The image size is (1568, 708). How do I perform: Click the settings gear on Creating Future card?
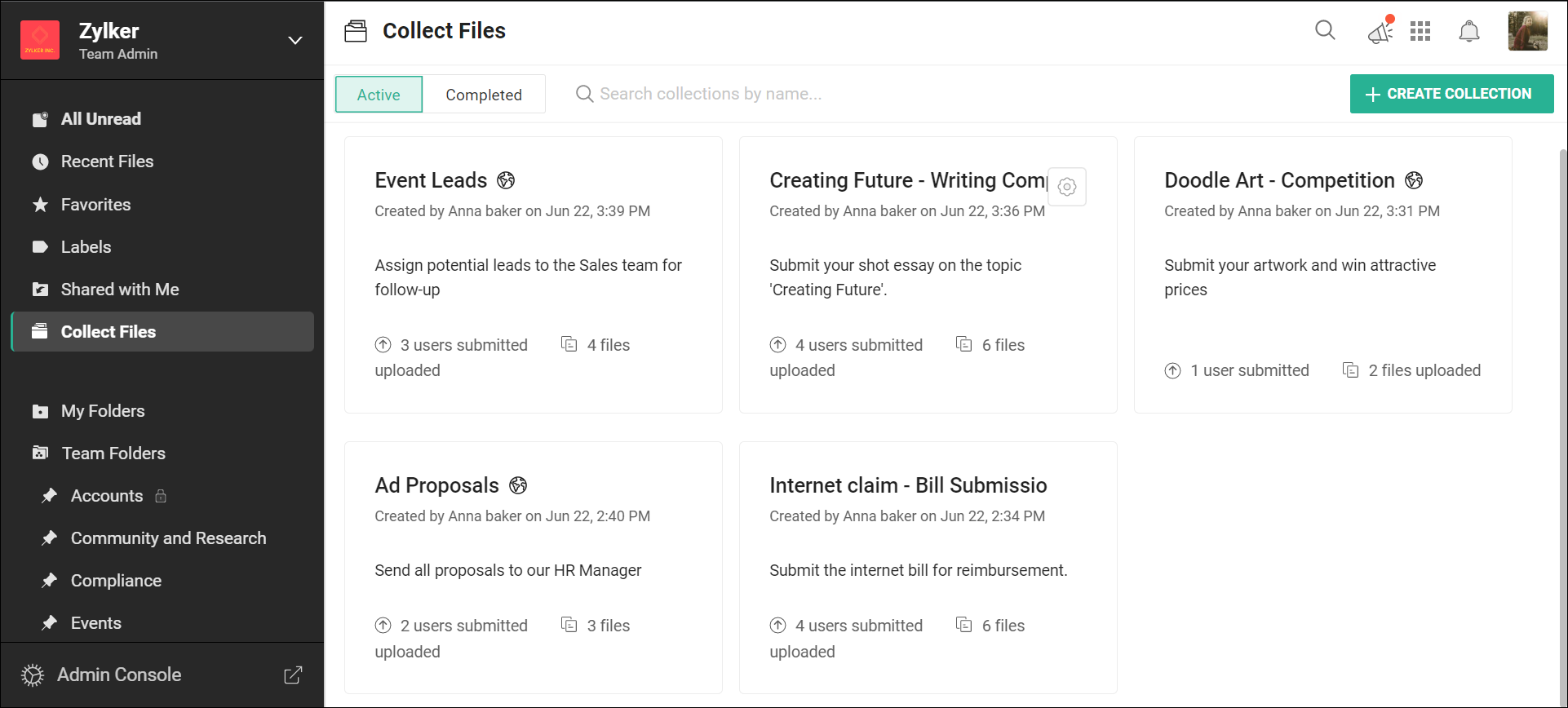(x=1066, y=187)
